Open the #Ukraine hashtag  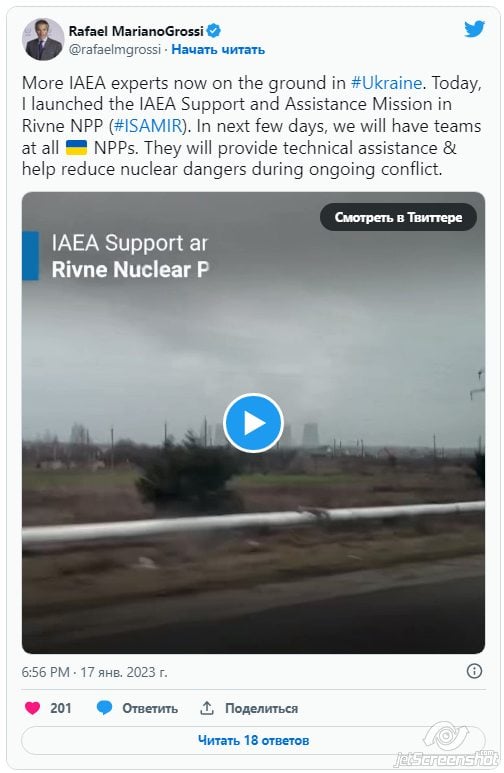(386, 83)
